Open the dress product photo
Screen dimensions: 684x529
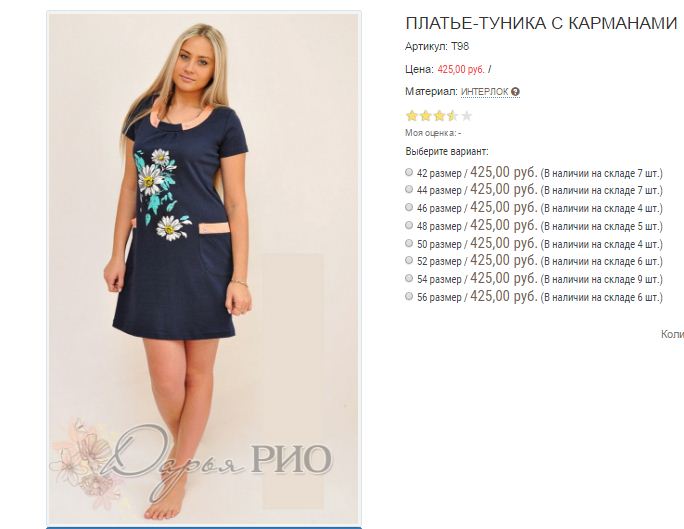click(204, 267)
